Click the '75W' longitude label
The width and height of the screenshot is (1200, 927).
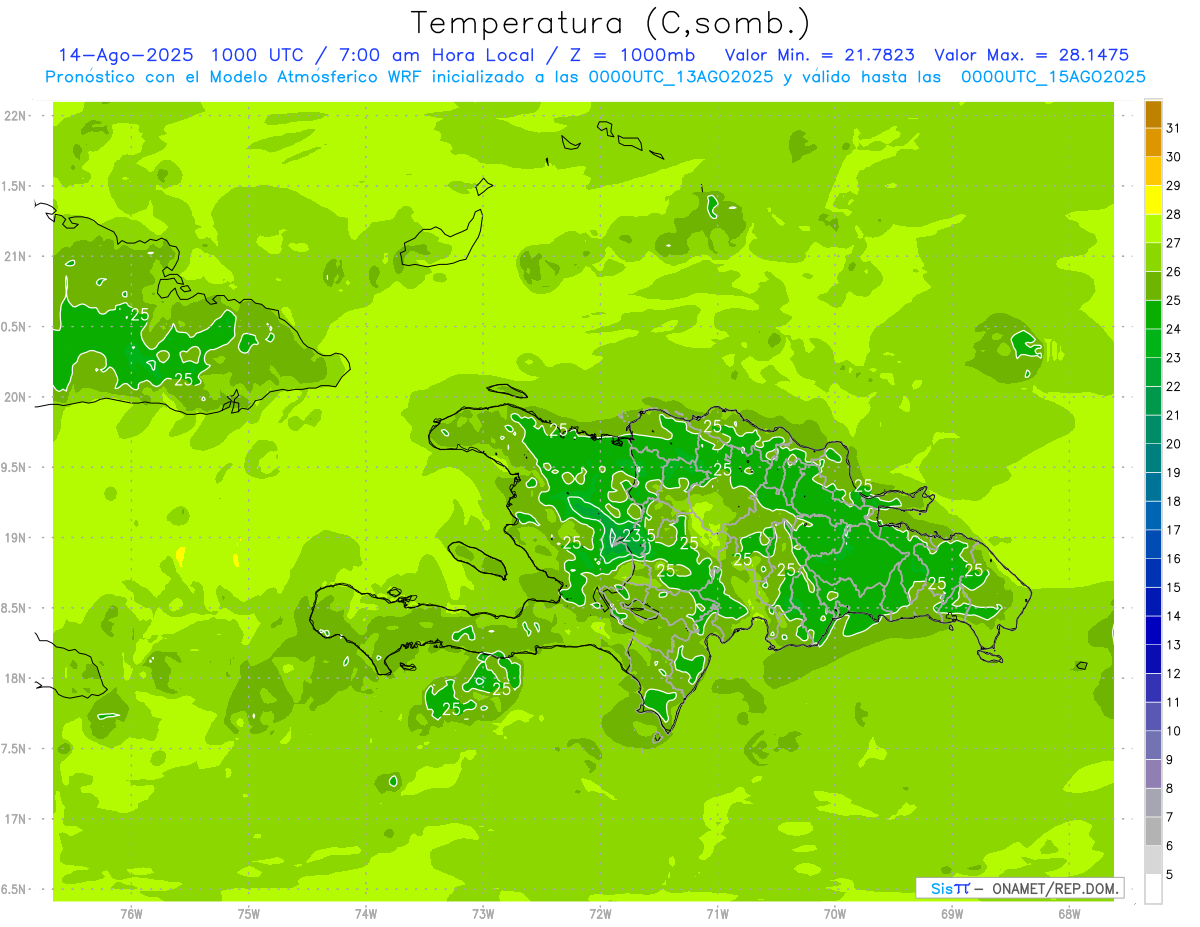coord(248,913)
